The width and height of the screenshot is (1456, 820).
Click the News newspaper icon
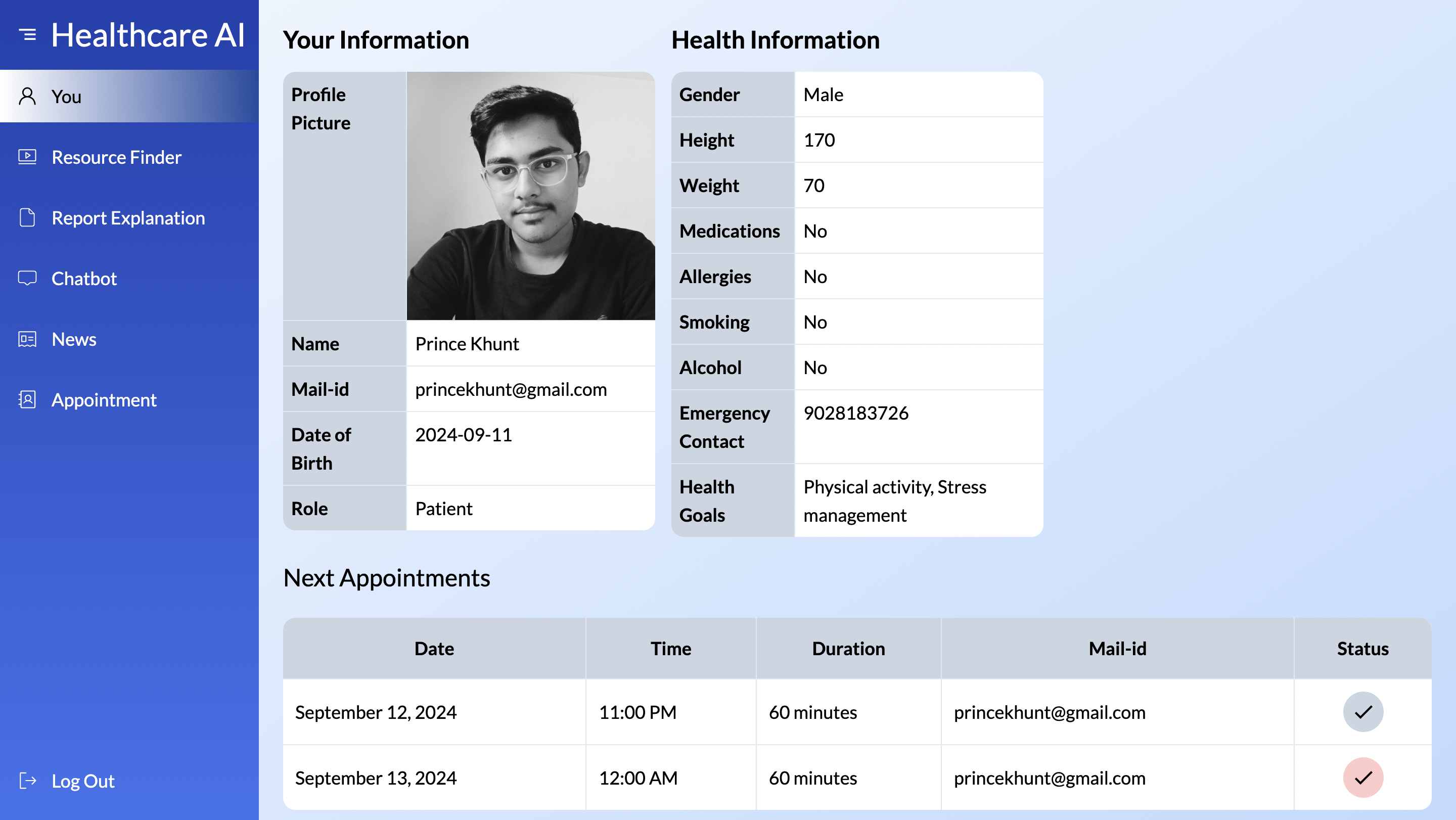pyautogui.click(x=27, y=339)
